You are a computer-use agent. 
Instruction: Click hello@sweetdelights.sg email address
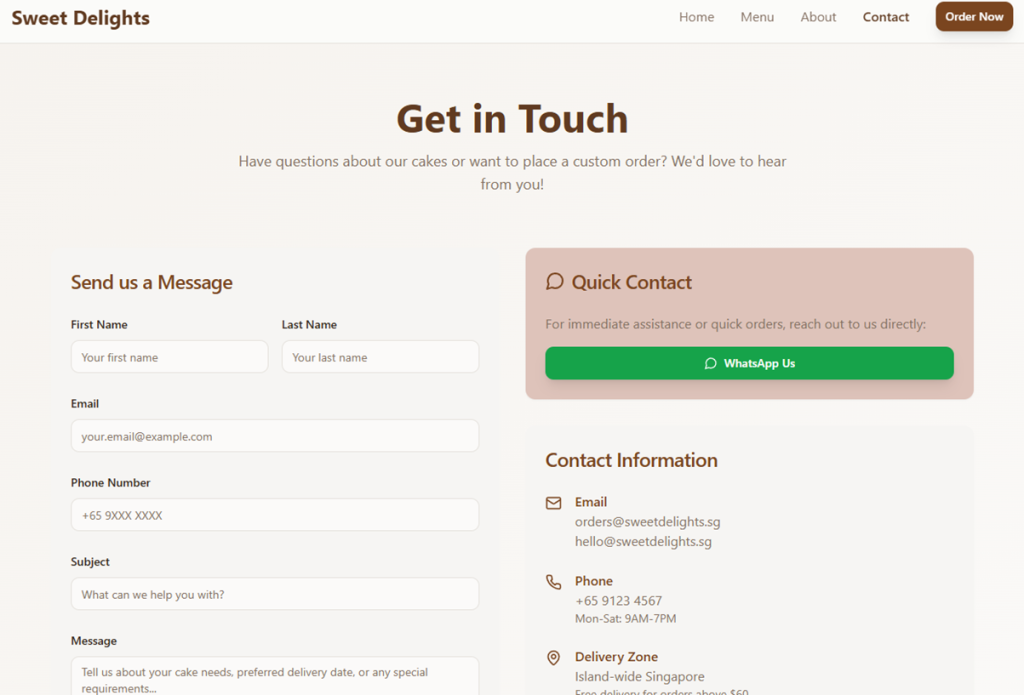click(x=643, y=541)
